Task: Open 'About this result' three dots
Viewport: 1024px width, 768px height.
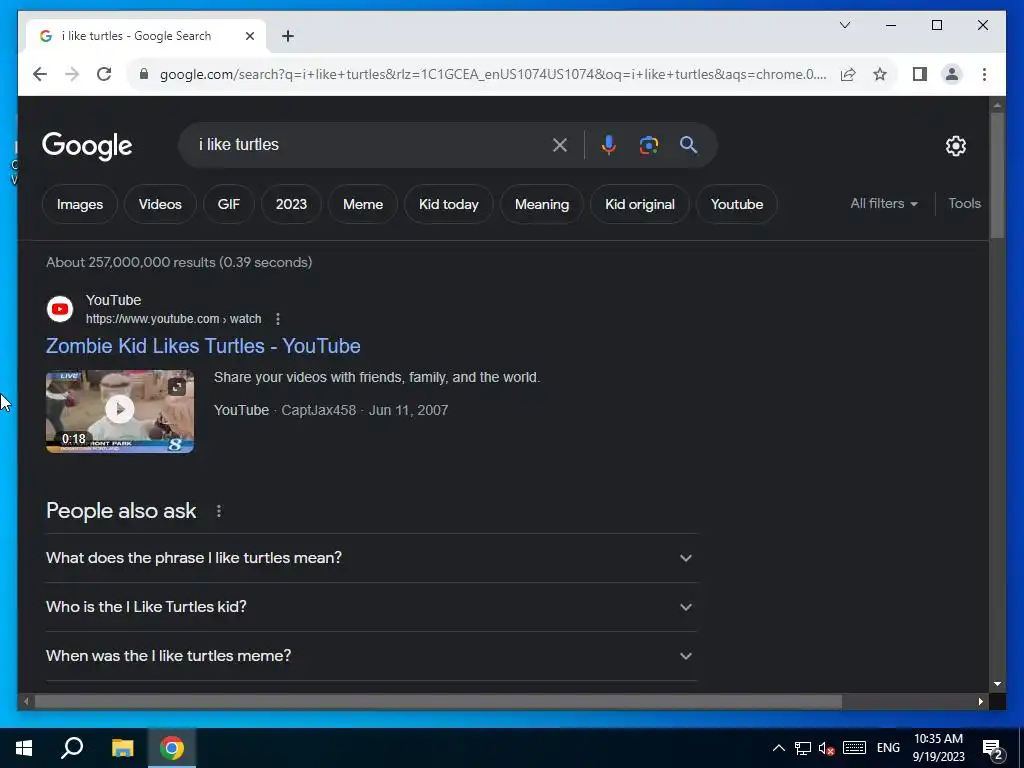Action: [278, 319]
